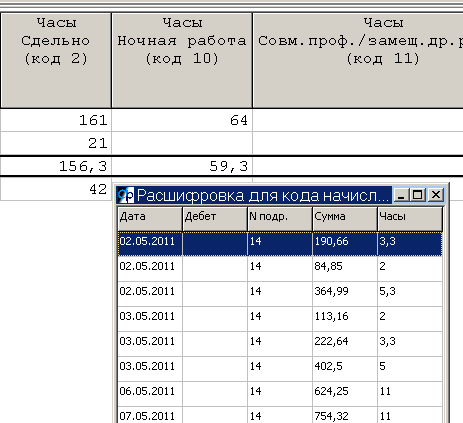Select the 402,5 sum cell

tap(345, 369)
